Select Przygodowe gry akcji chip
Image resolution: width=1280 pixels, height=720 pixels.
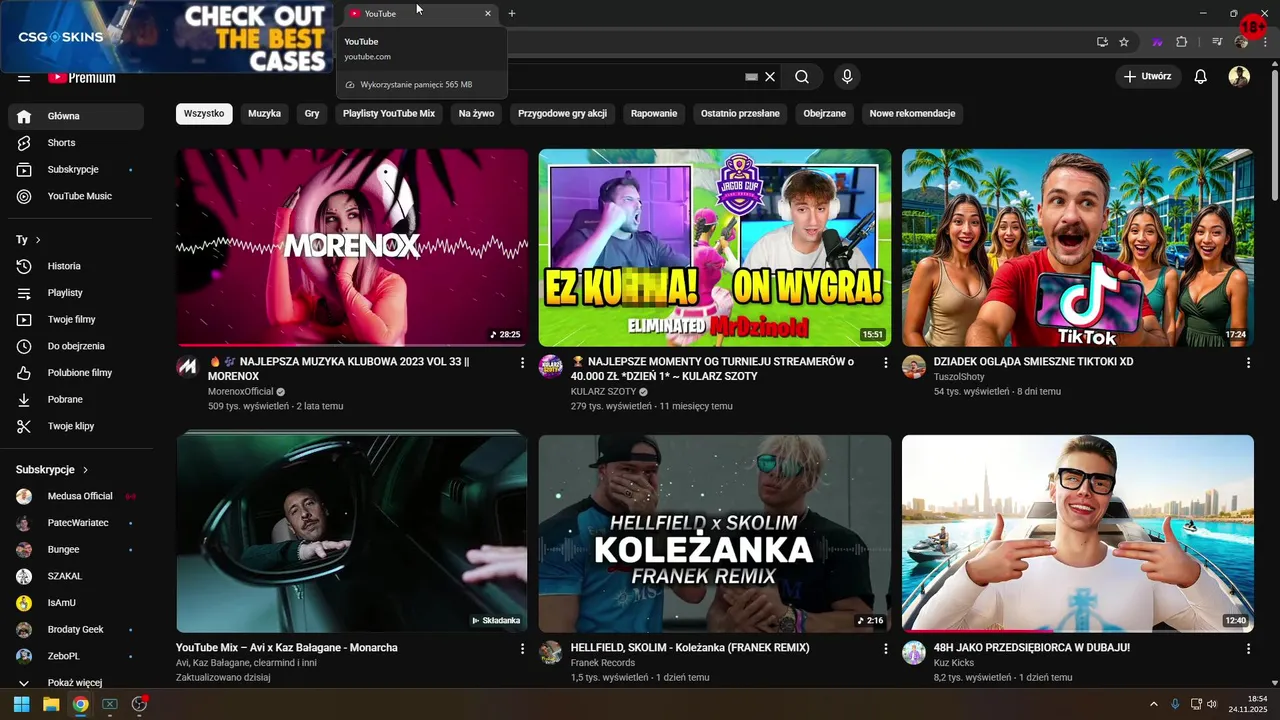(x=562, y=114)
